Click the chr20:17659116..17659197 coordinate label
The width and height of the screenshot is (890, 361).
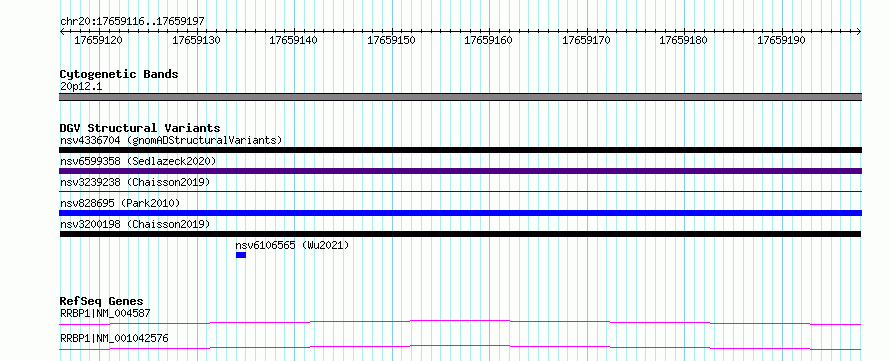(x=132, y=22)
